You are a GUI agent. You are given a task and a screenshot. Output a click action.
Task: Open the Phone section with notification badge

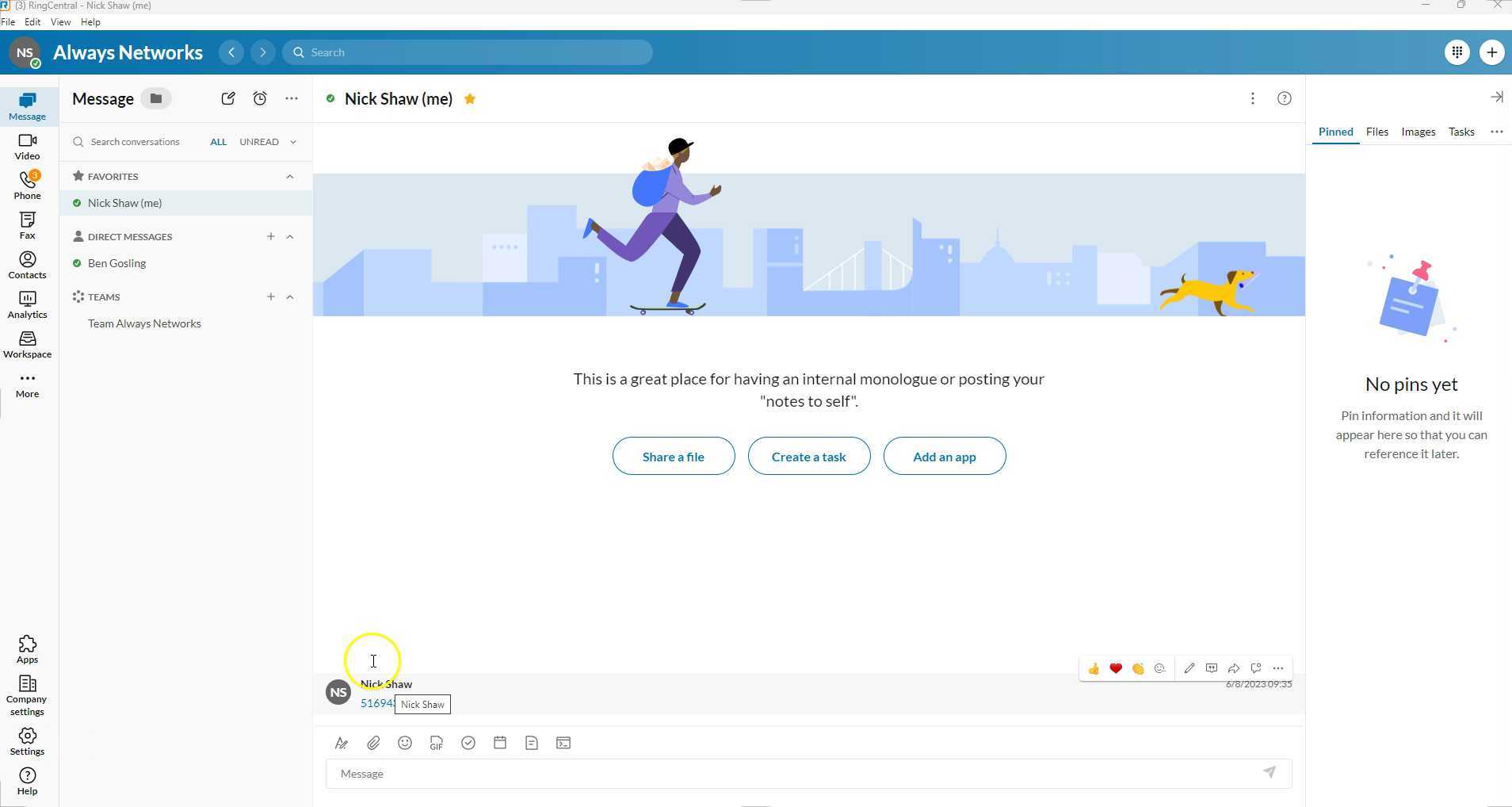(x=27, y=186)
